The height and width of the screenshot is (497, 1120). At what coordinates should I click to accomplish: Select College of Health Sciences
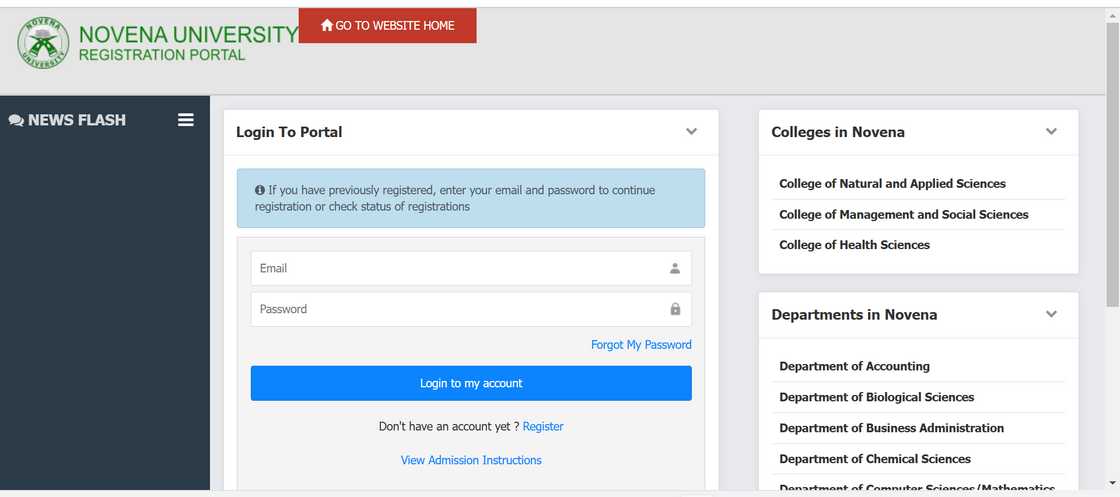point(854,245)
